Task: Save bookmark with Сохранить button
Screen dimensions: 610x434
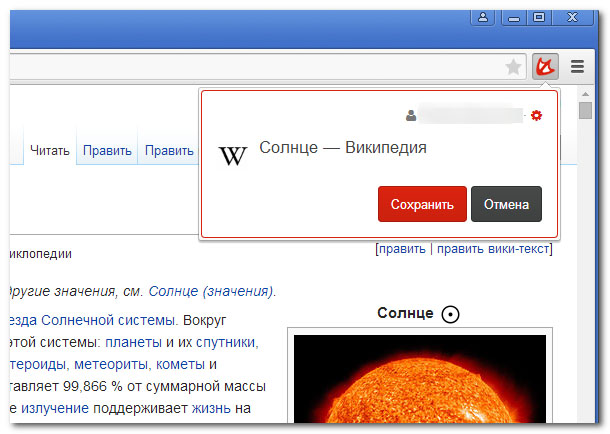Action: [x=422, y=204]
